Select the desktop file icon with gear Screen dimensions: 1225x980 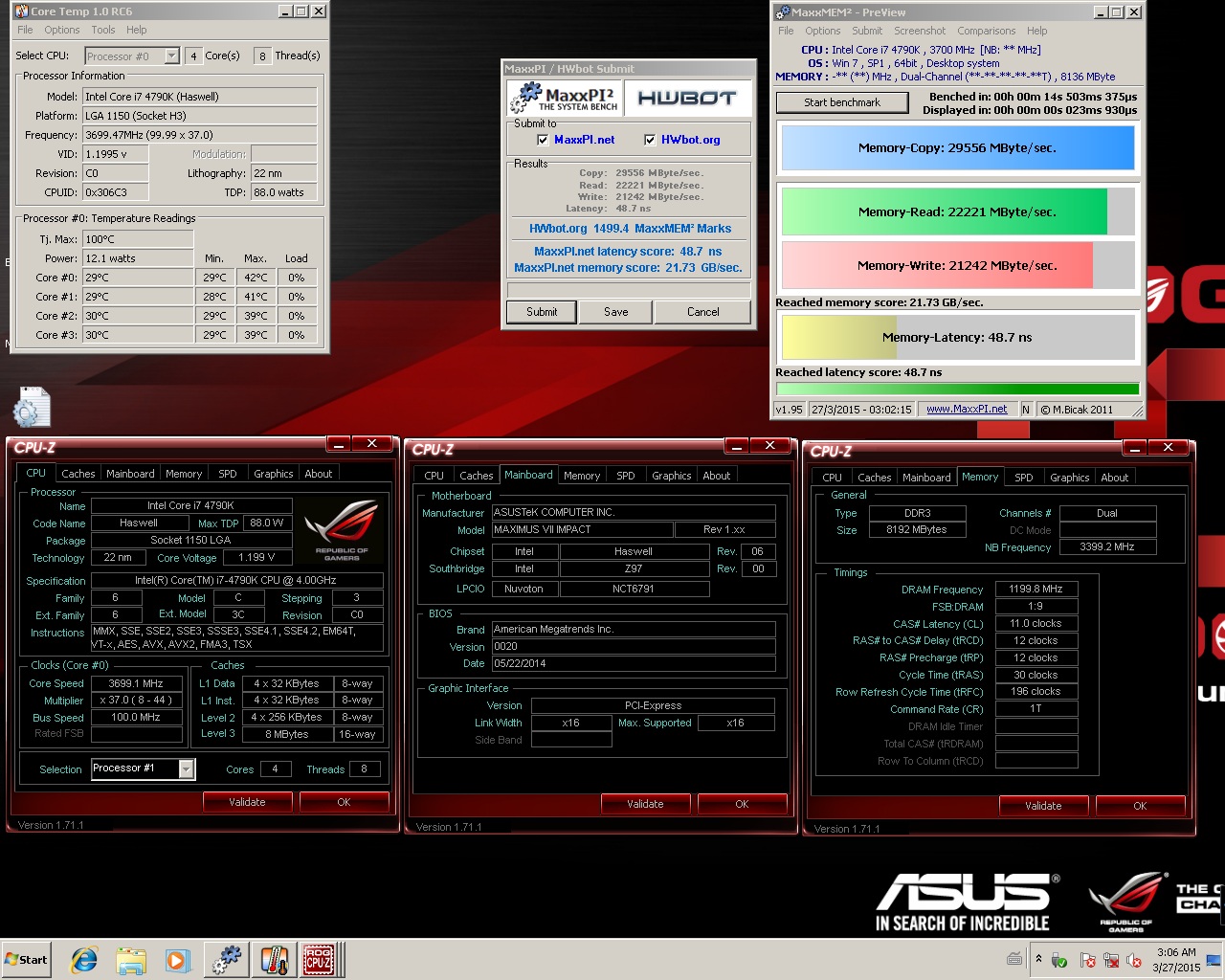pyautogui.click(x=33, y=407)
